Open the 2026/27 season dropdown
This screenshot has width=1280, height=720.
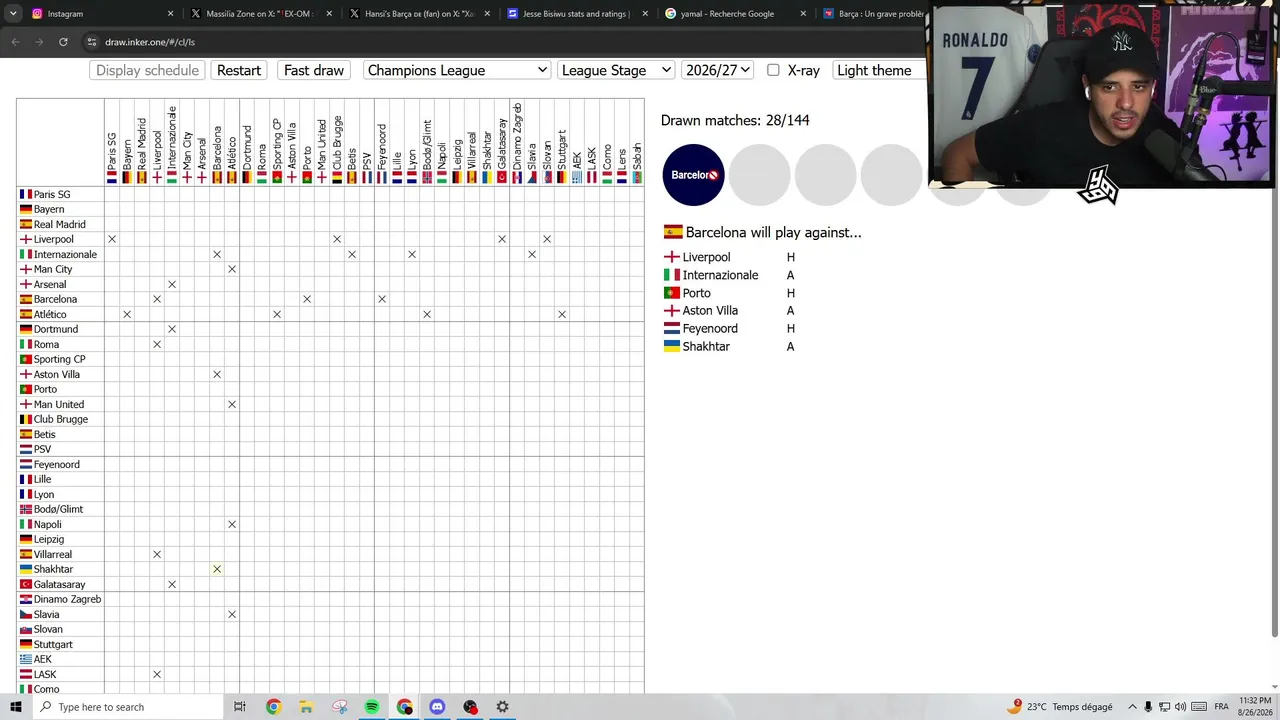coord(717,70)
